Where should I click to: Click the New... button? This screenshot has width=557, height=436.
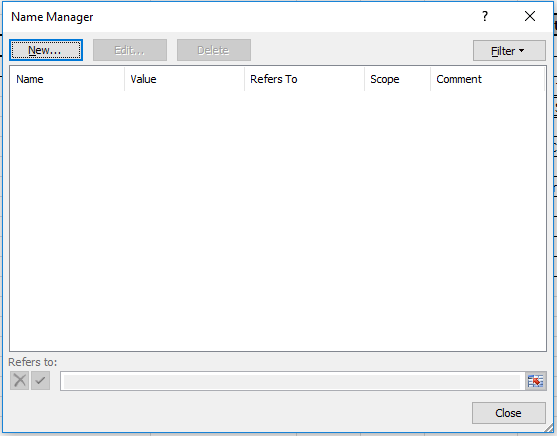pyautogui.click(x=46, y=50)
